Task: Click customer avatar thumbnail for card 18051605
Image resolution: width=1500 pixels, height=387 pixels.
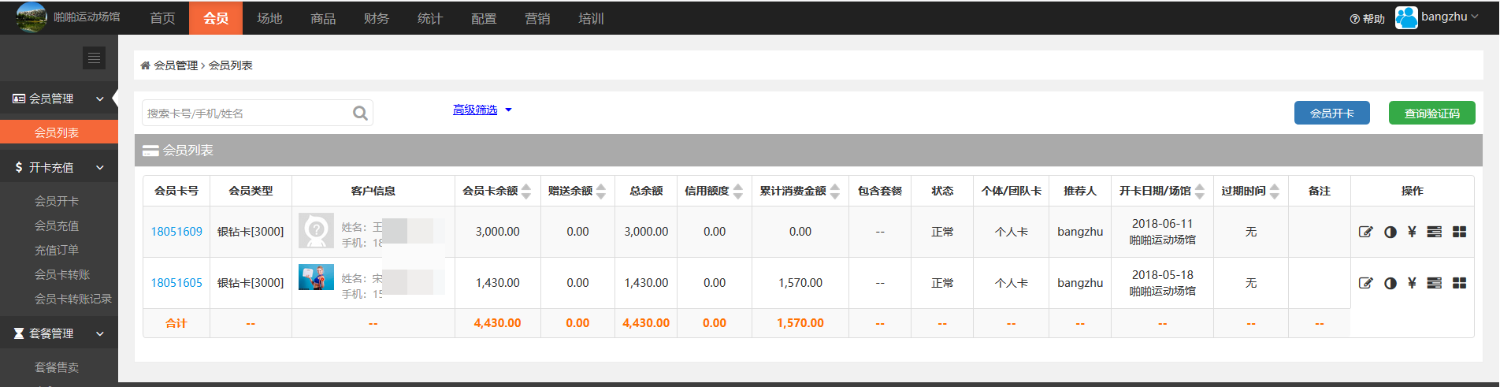Action: (316, 277)
